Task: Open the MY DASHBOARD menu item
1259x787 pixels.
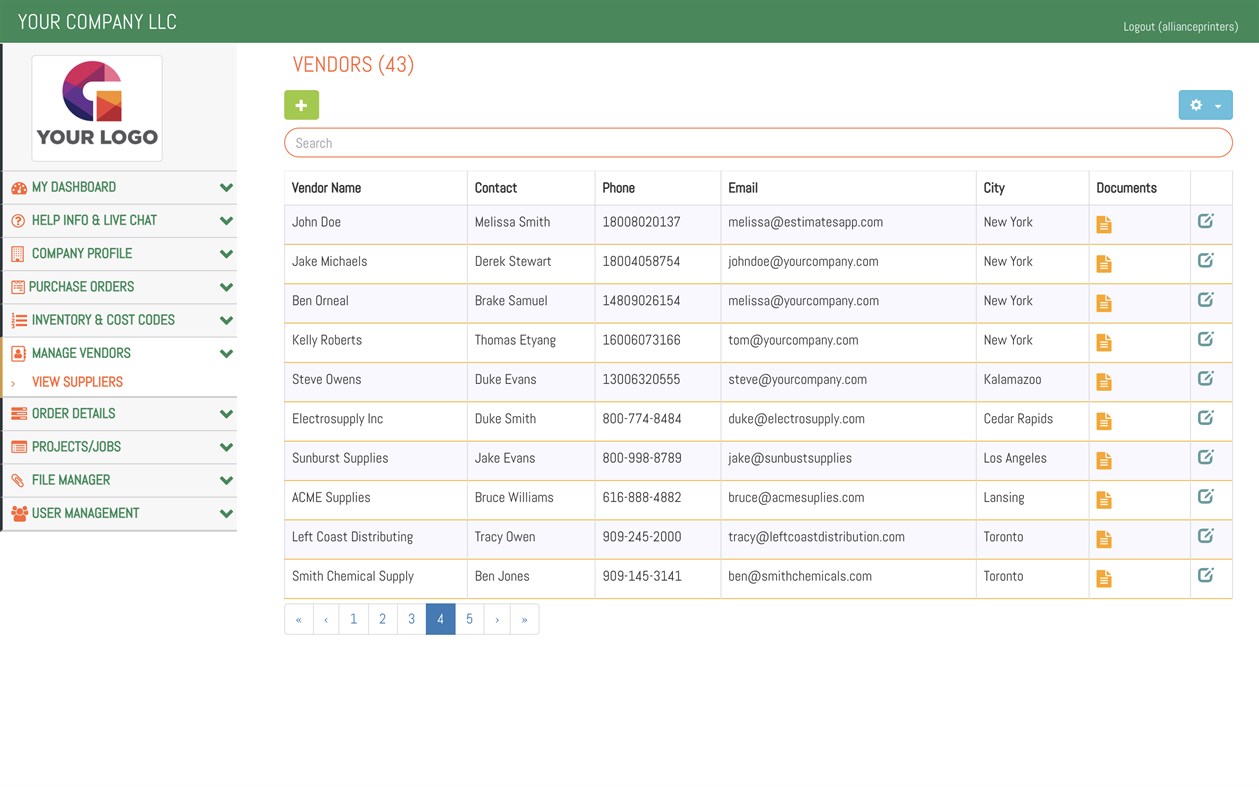Action: click(x=120, y=187)
